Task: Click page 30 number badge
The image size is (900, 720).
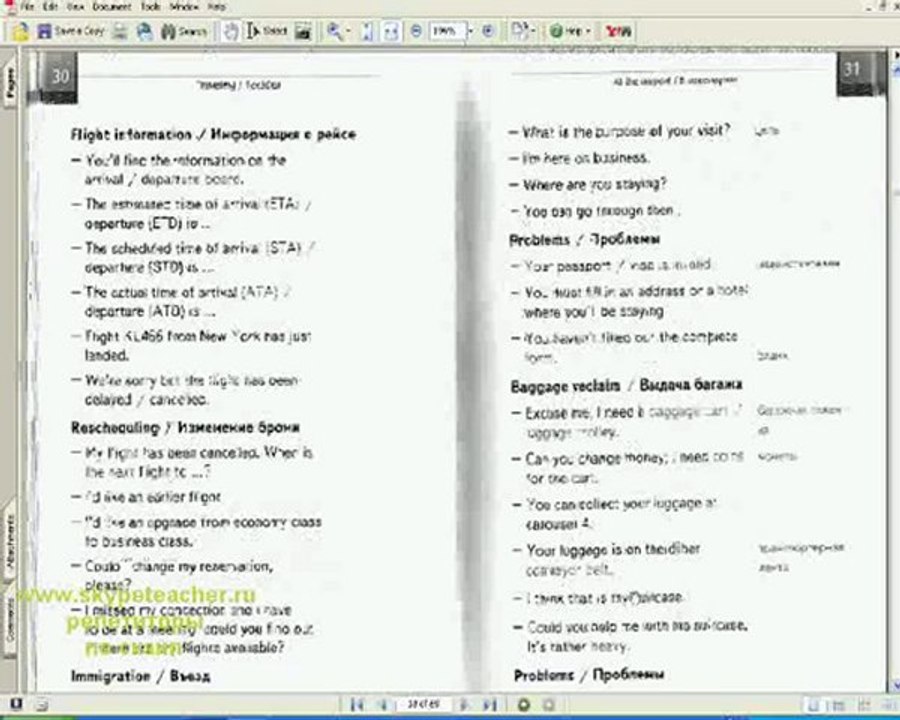Action: 60,76
